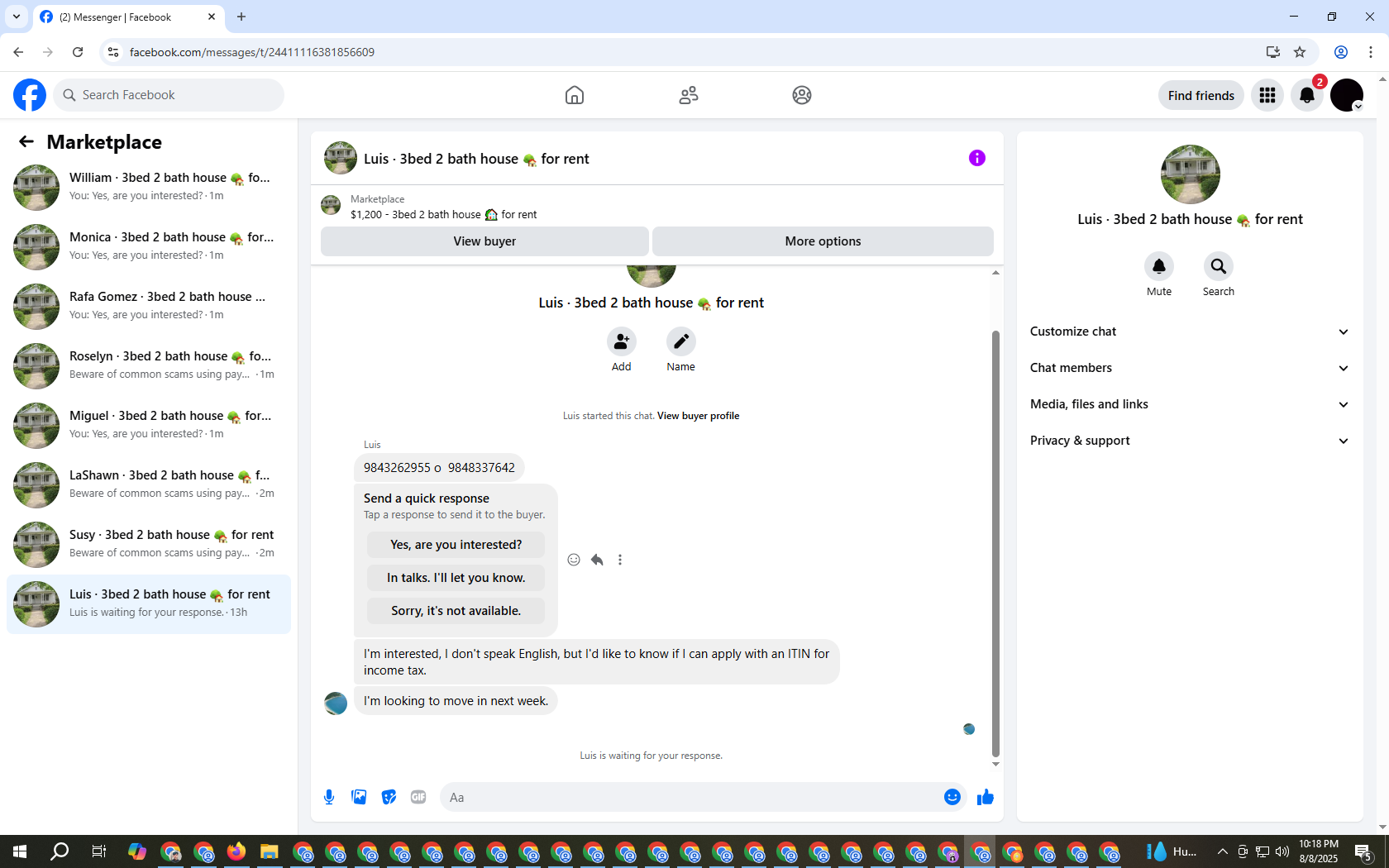The image size is (1389, 868).
Task: Open the View buyer profile link
Action: [x=698, y=416]
